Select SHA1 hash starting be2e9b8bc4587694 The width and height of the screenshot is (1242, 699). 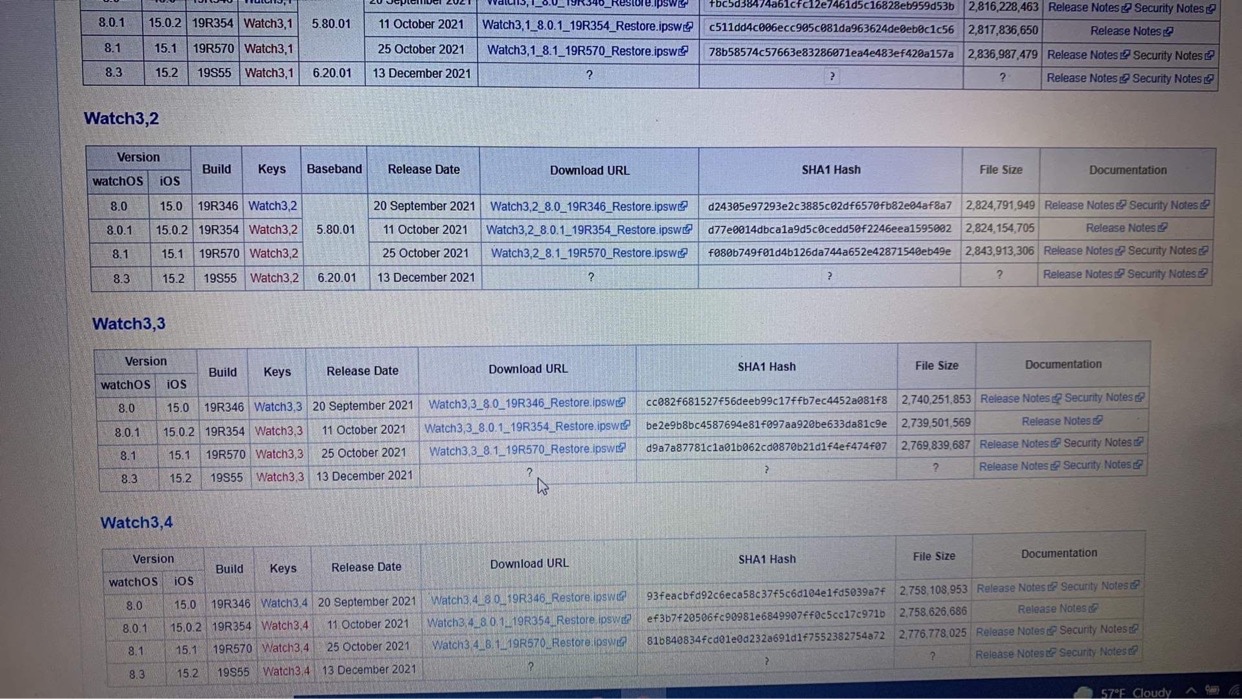[766, 424]
